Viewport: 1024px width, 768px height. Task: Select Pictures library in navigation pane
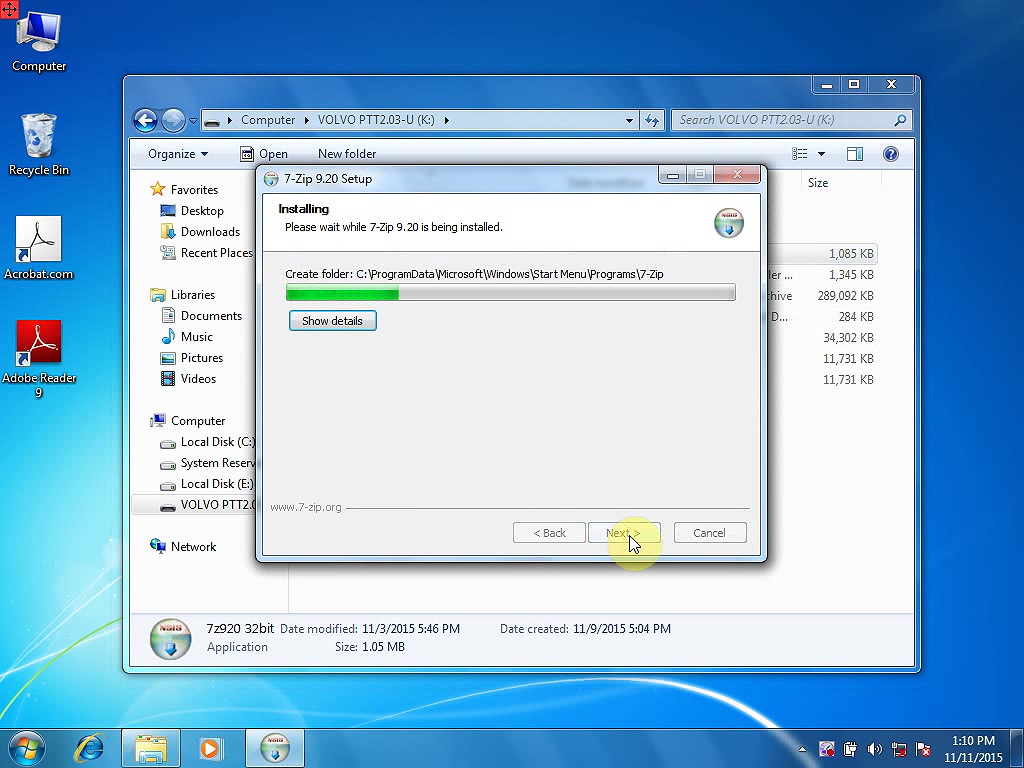click(192, 358)
